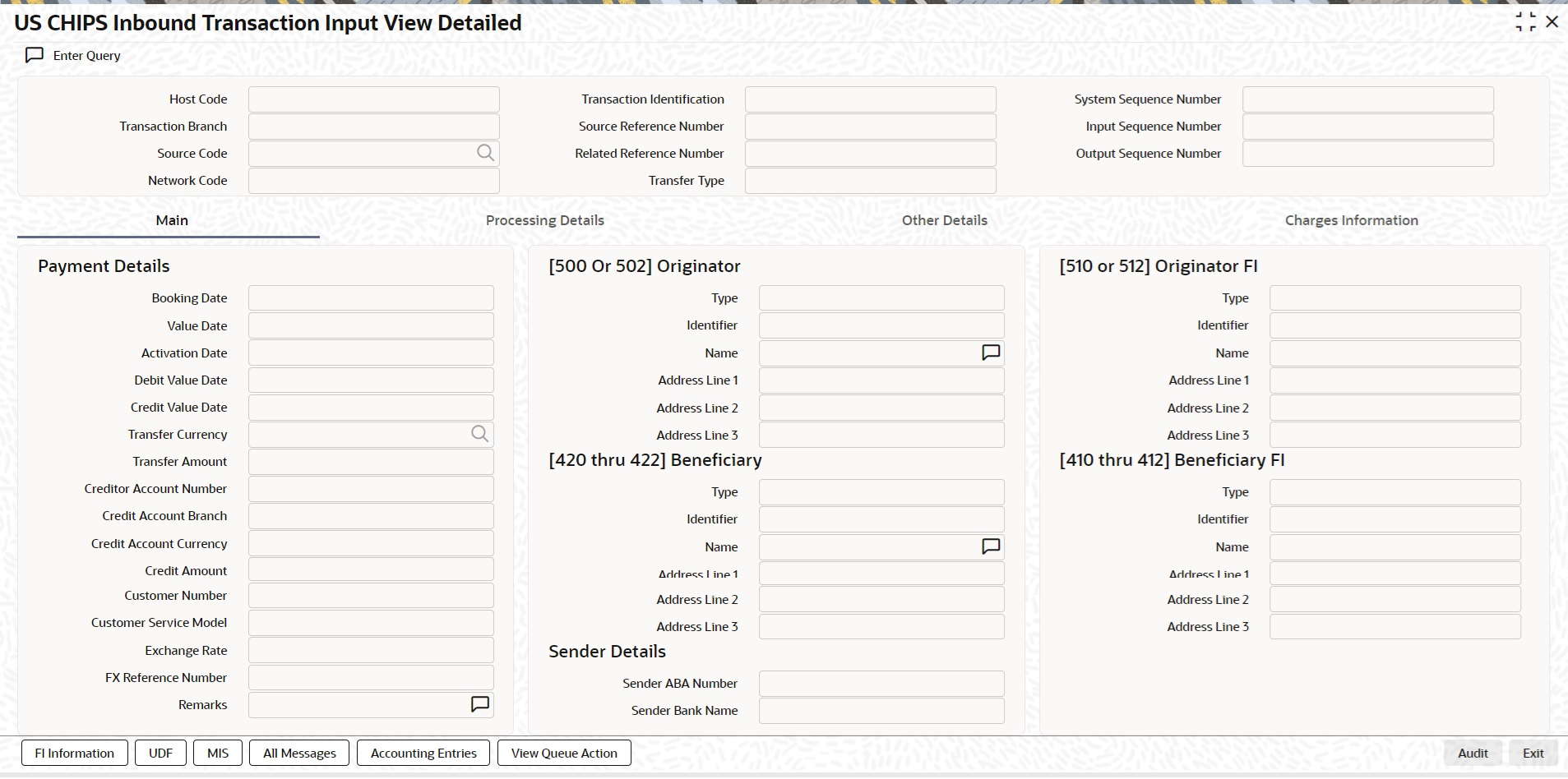The height and width of the screenshot is (779, 1568).
Task: Switch to the Other Details tab
Action: (943, 220)
